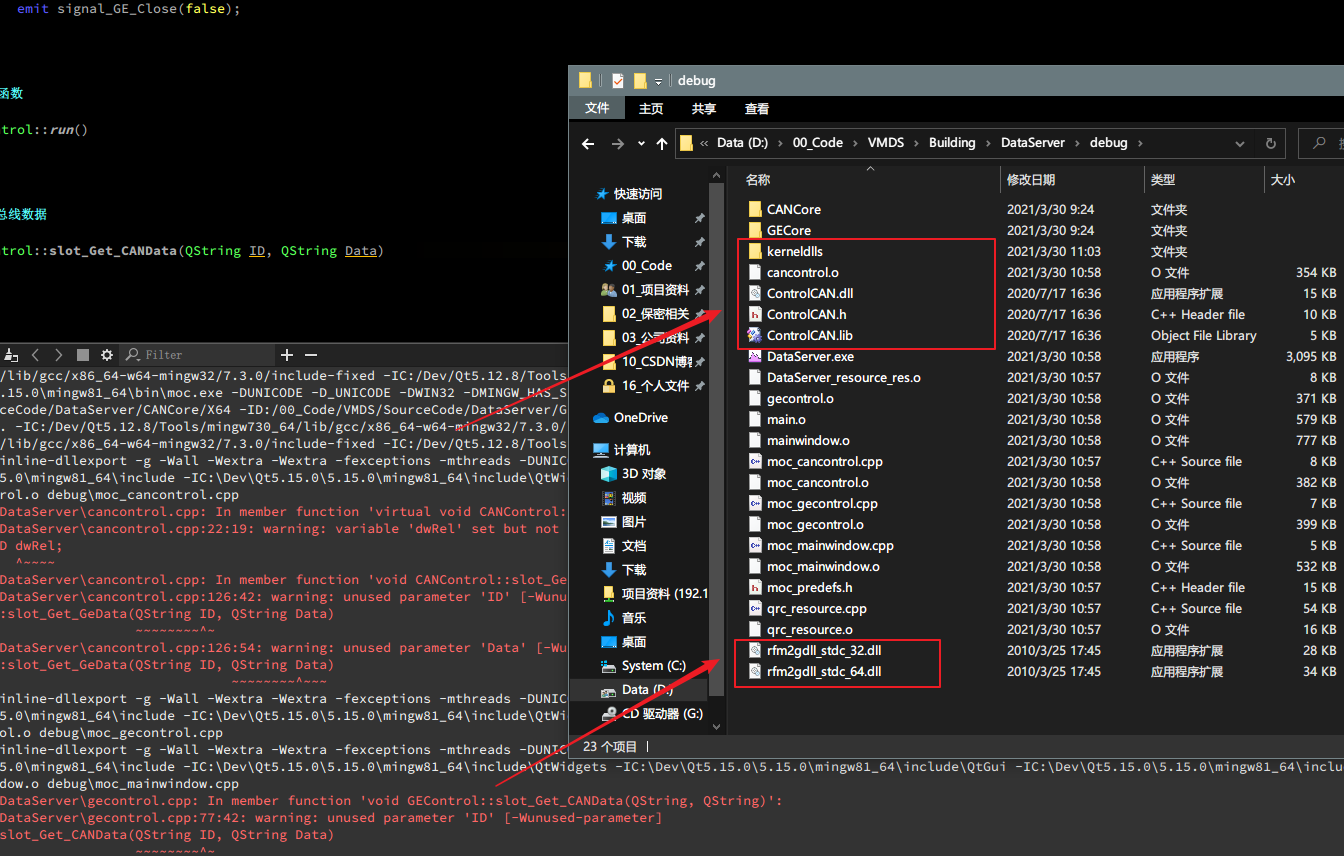The image size is (1344, 856).
Task: Select 16_个人文件 locked folder in quick access
Action: pyautogui.click(x=655, y=386)
